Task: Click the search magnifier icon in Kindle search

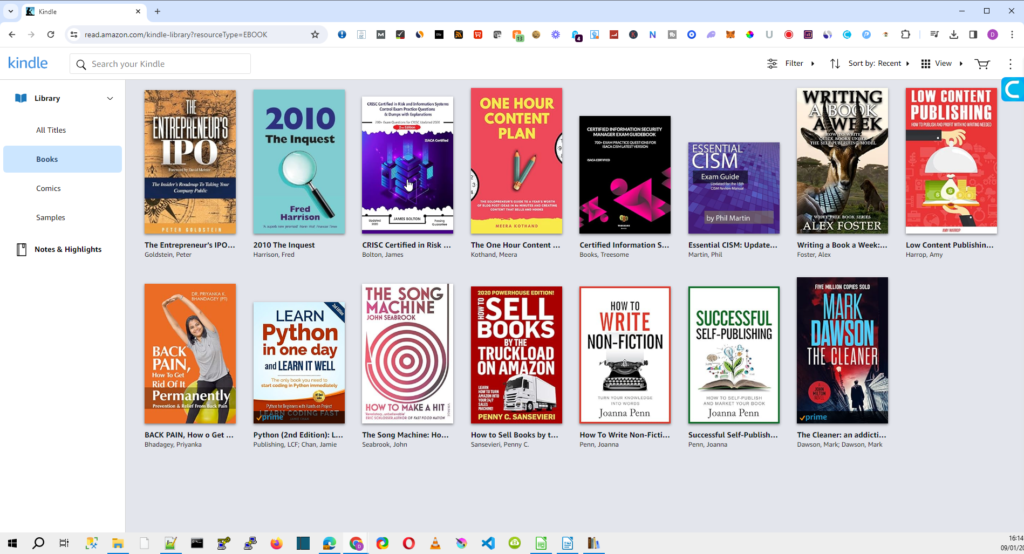Action: point(81,64)
